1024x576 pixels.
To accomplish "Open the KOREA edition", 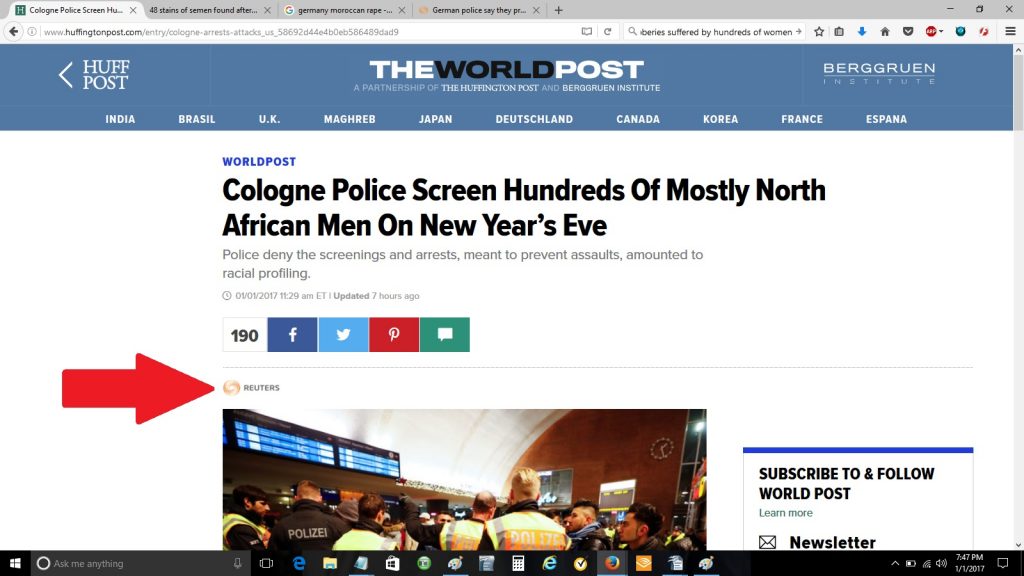I will pyautogui.click(x=720, y=119).
